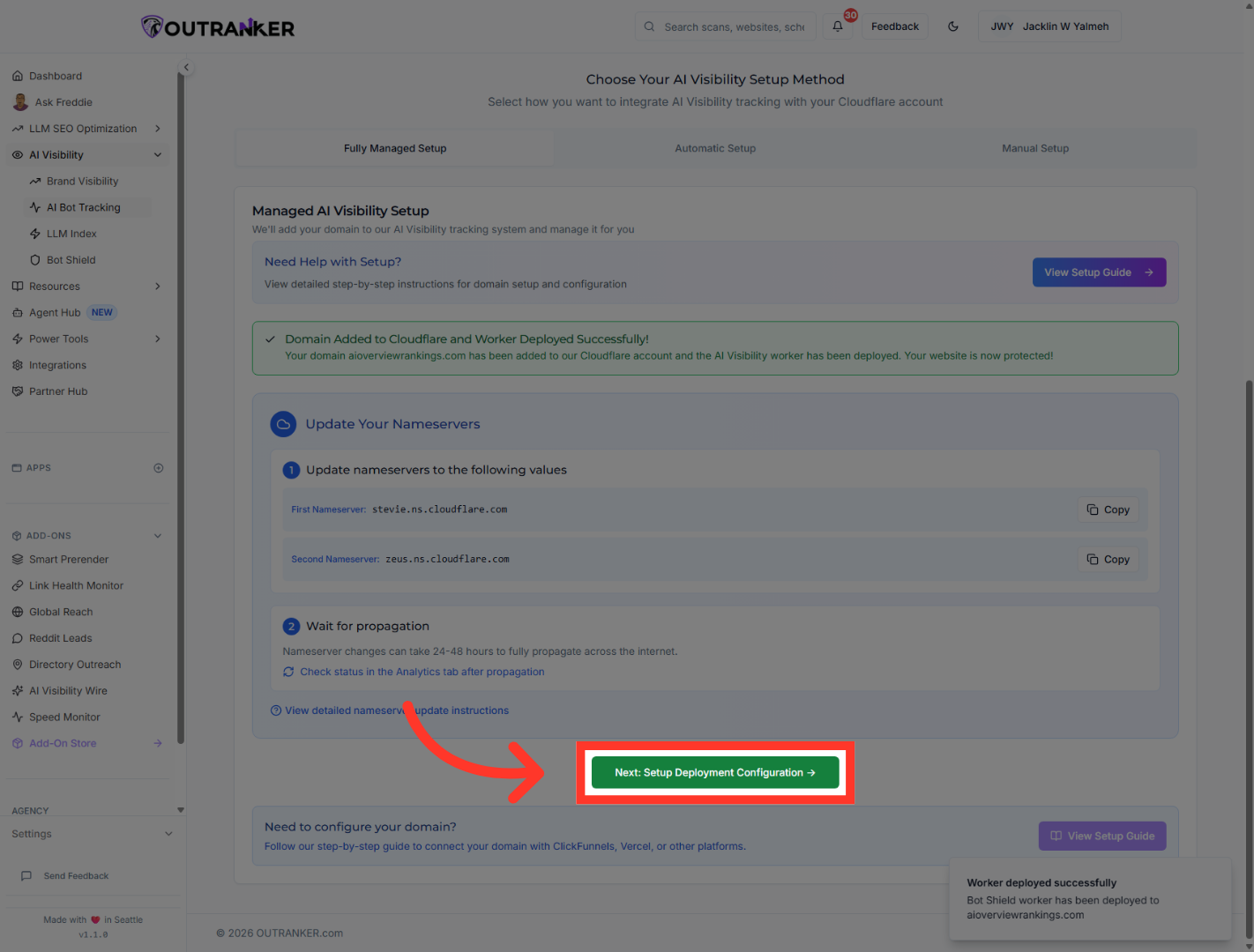Switch to Automatic Setup tab
This screenshot has width=1254, height=952.
click(x=715, y=149)
